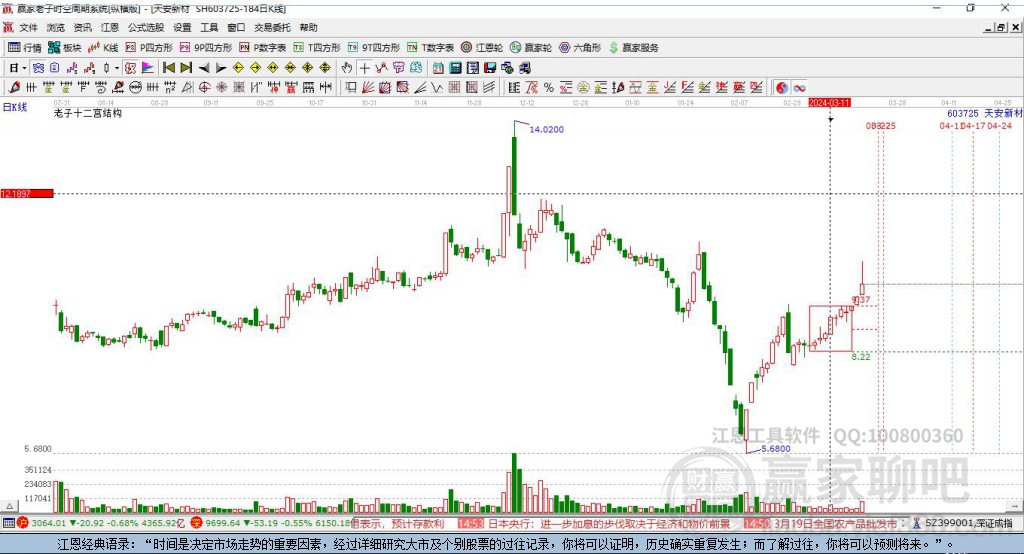Open the 9T四方形 tool
This screenshot has width=1024, height=554.
click(374, 48)
